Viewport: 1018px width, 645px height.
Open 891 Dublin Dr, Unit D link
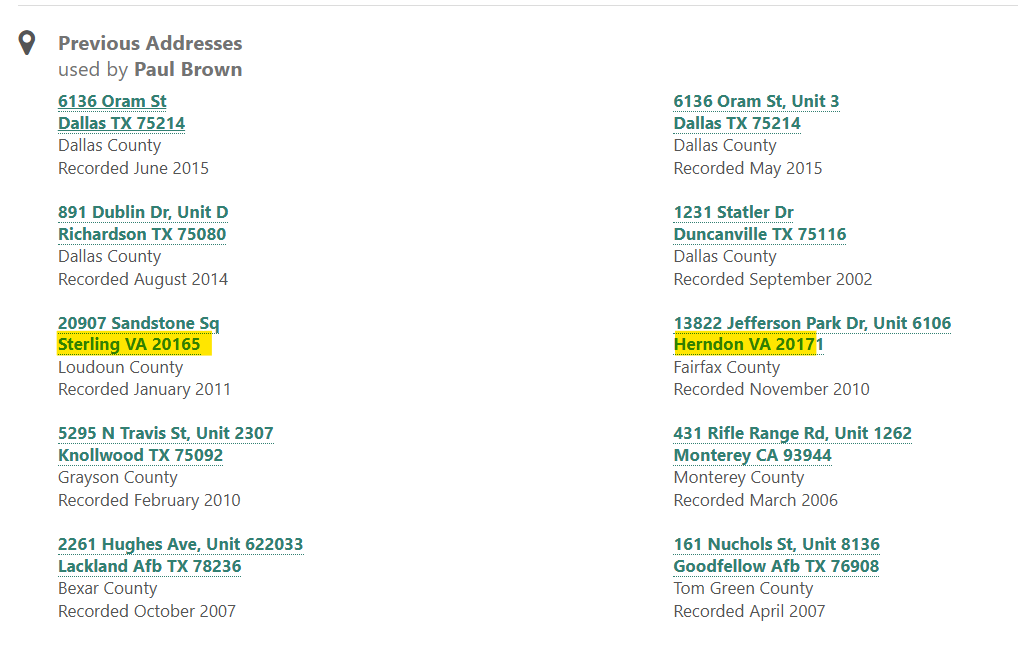tap(143, 212)
